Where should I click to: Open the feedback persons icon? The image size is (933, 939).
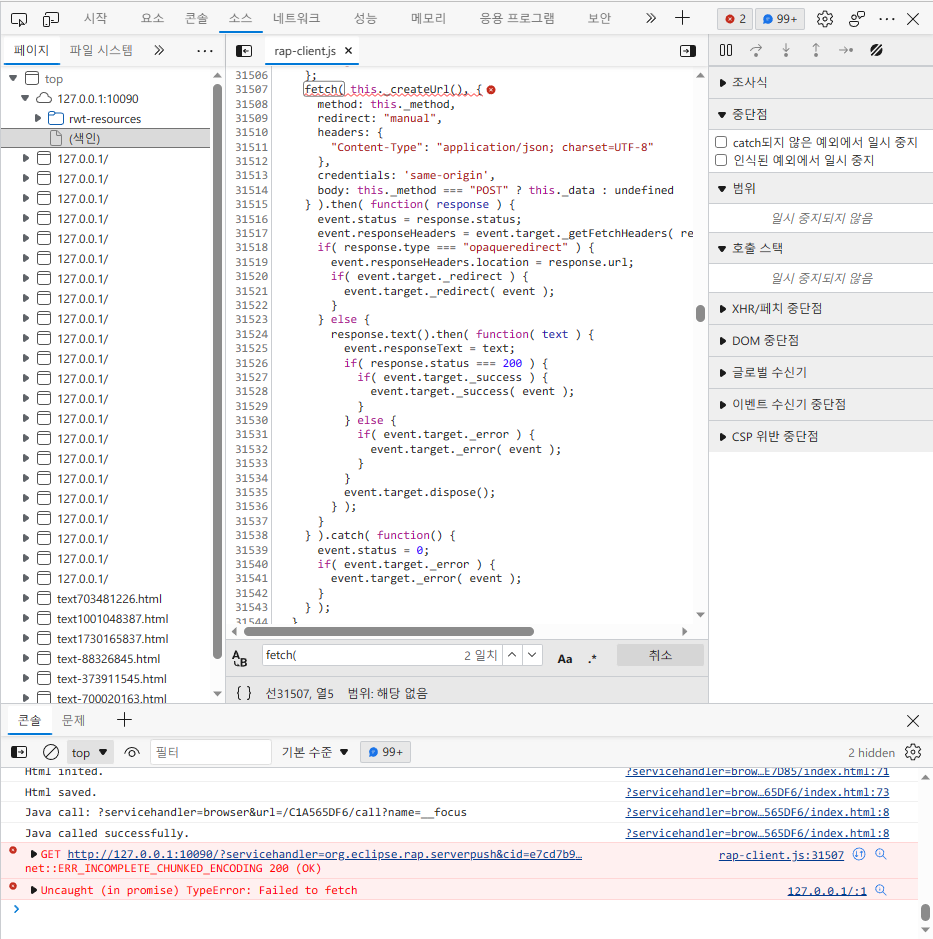coord(856,19)
